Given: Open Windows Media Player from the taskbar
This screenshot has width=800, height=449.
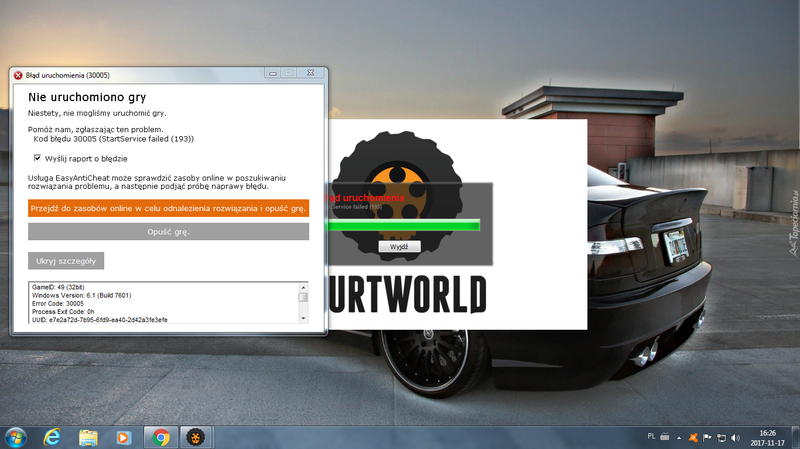Looking at the screenshot, I should pyautogui.click(x=123, y=438).
